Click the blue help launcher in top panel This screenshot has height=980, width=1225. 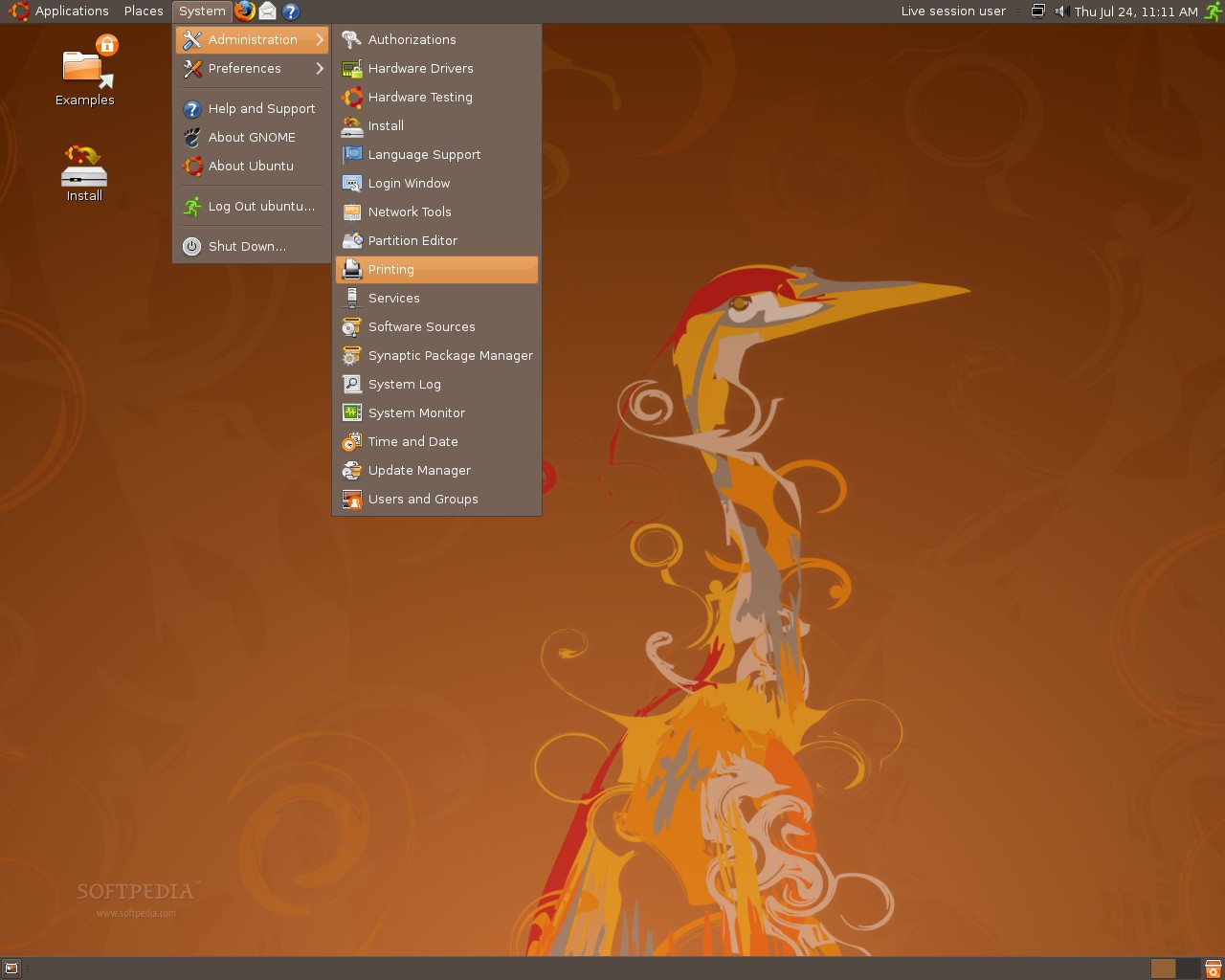(291, 11)
